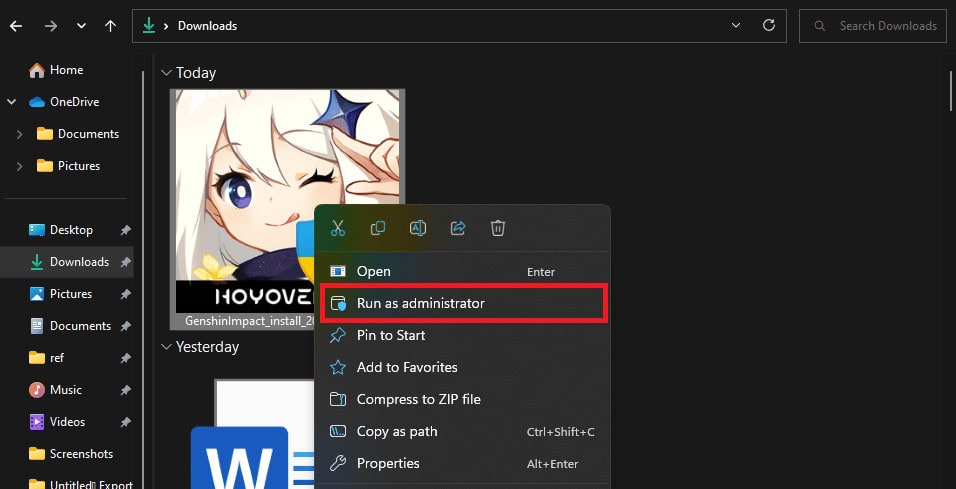Choose Run as administrator
The height and width of the screenshot is (489, 956).
[463, 303]
